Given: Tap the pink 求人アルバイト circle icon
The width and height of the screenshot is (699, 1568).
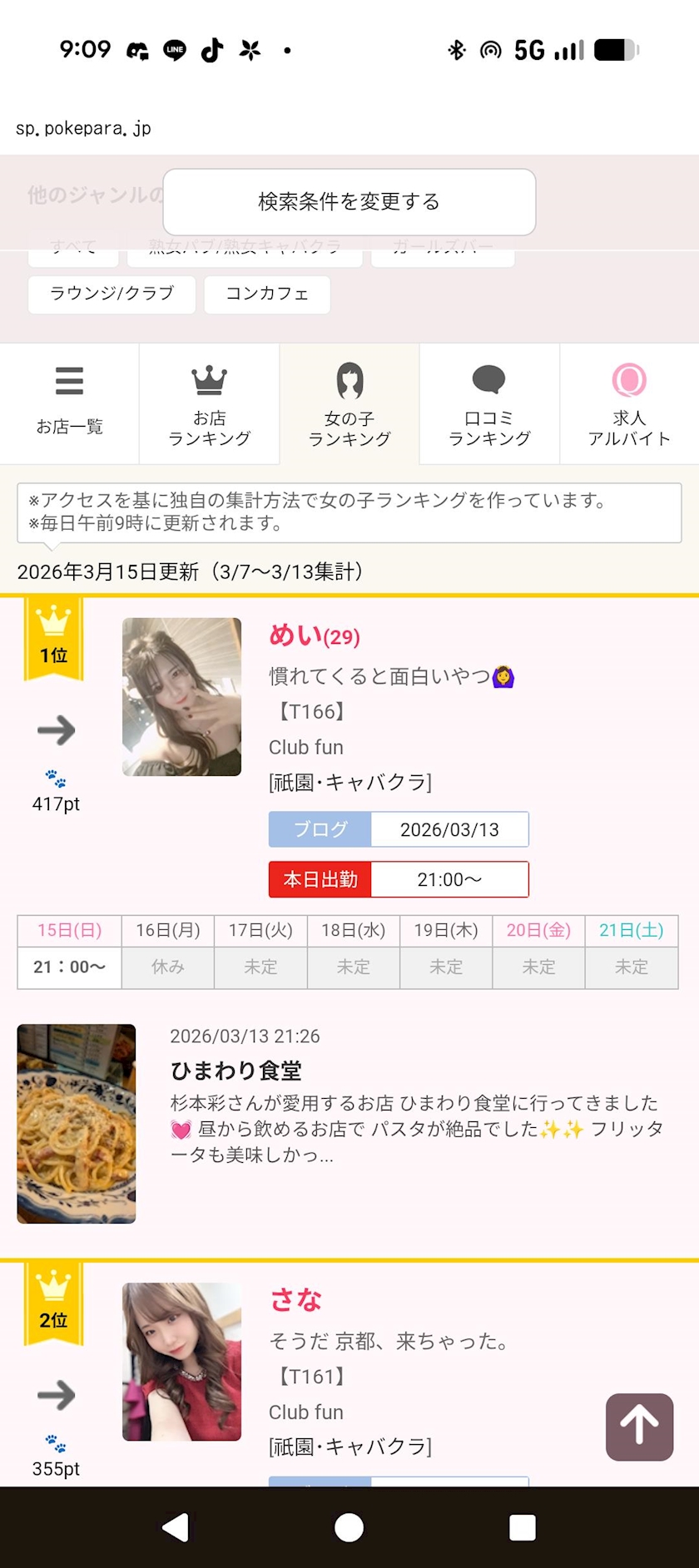Looking at the screenshot, I should [629, 380].
